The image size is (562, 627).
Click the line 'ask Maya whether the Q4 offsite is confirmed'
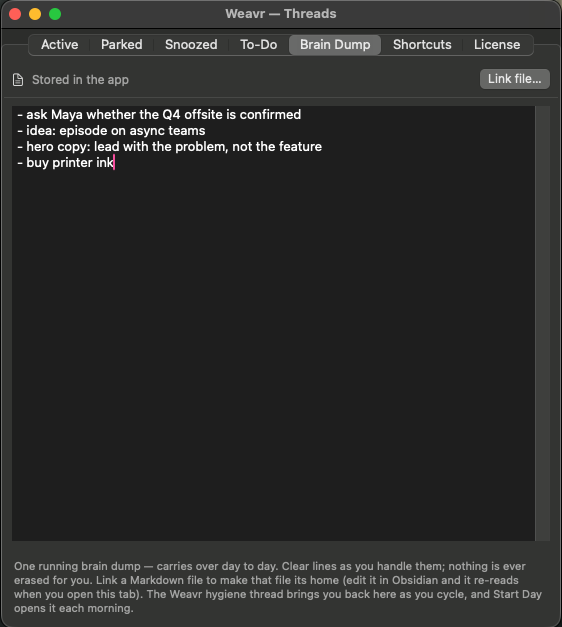click(159, 115)
